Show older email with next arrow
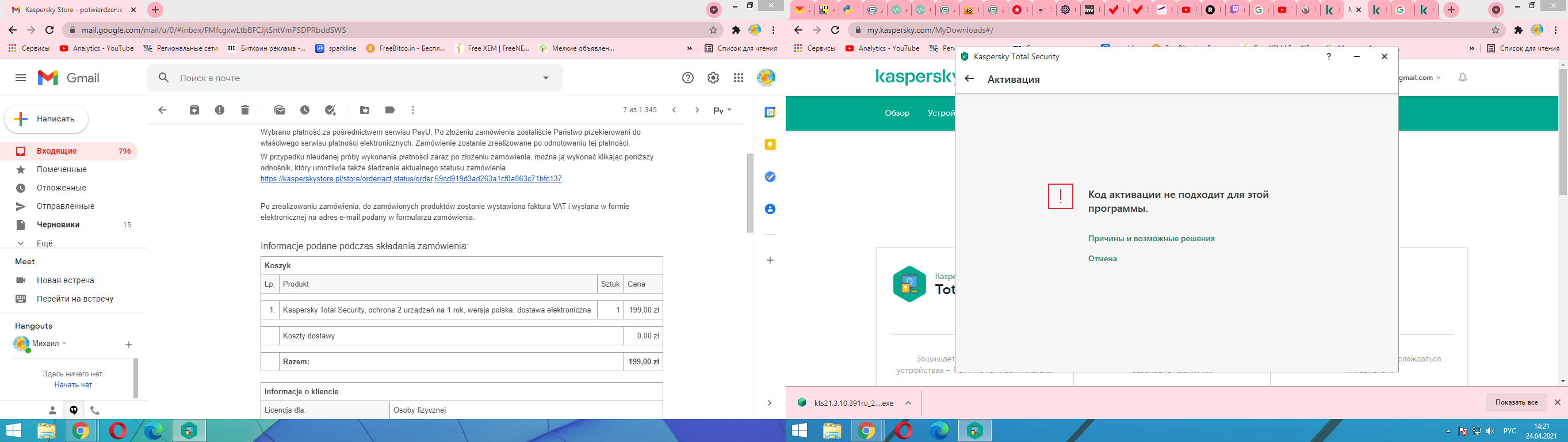This screenshot has width=1568, height=442. (x=697, y=110)
